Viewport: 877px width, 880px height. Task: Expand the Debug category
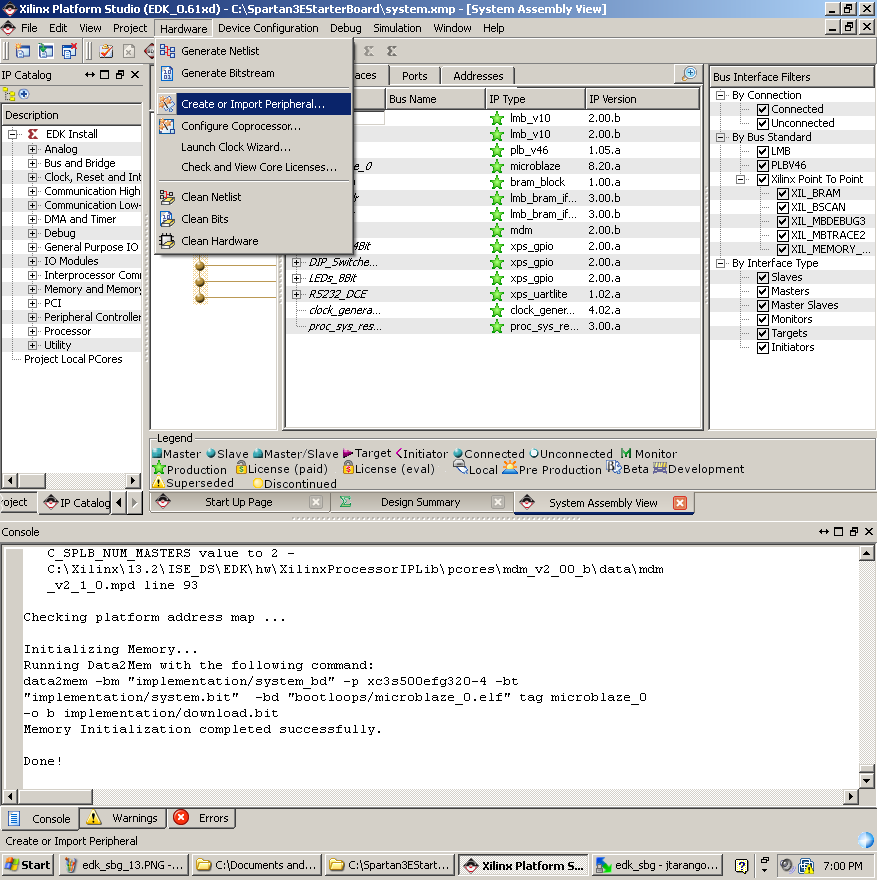[33, 233]
